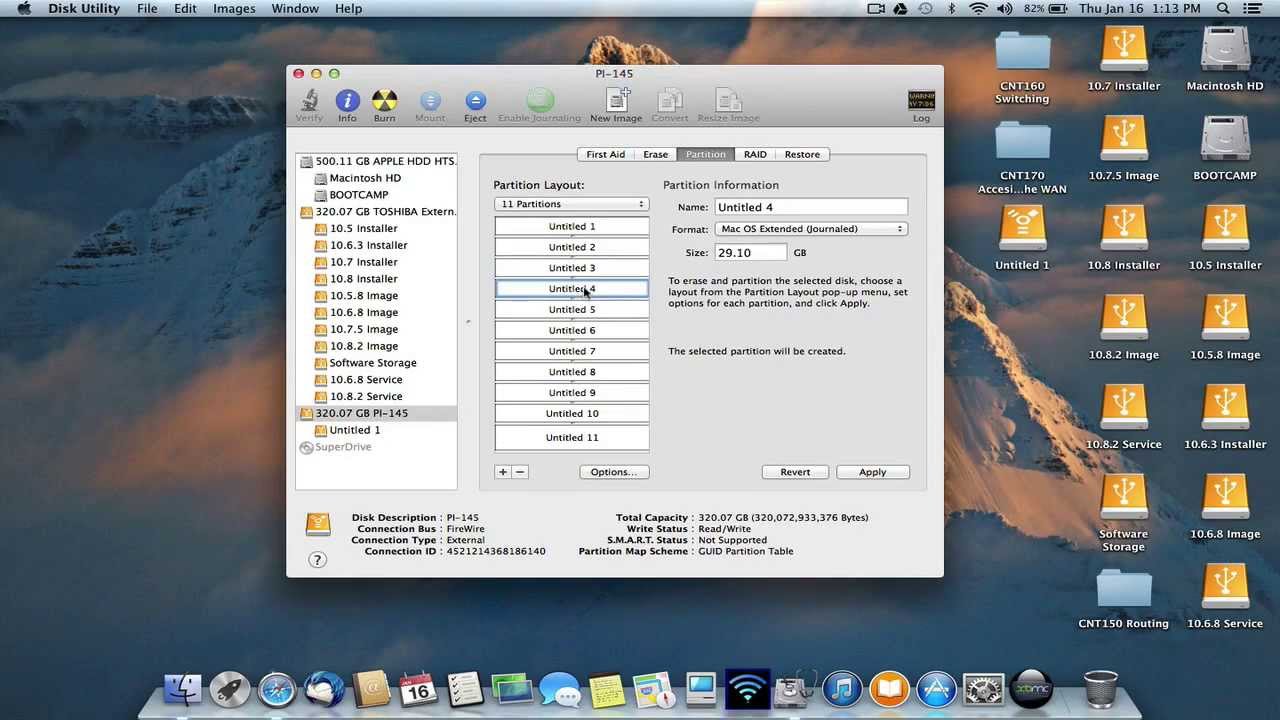Click the Wi-Fi status menu bar icon
The height and width of the screenshot is (720, 1280).
978,9
